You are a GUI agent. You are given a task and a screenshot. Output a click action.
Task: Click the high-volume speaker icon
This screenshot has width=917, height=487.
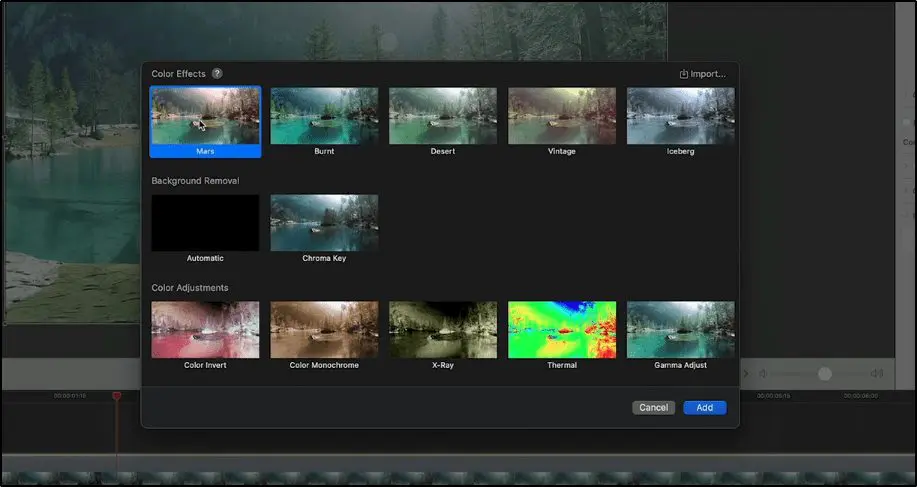(876, 374)
